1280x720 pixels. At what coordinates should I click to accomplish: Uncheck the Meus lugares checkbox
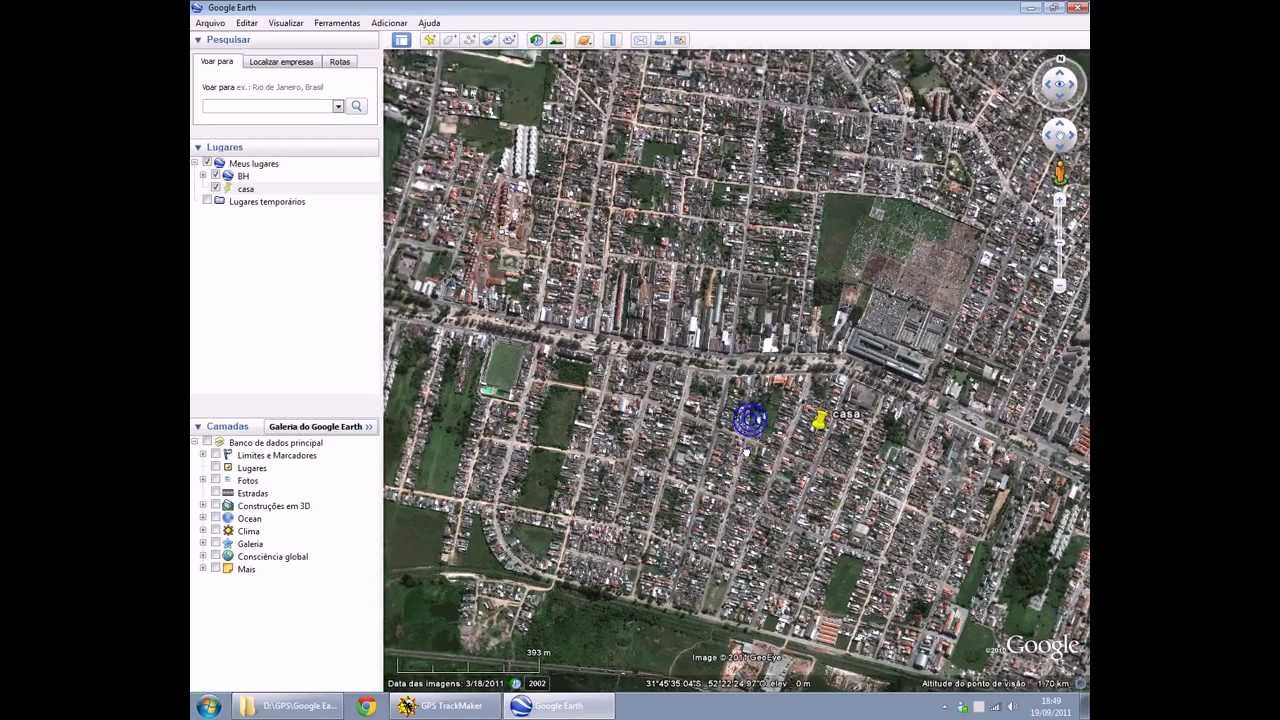coord(208,163)
